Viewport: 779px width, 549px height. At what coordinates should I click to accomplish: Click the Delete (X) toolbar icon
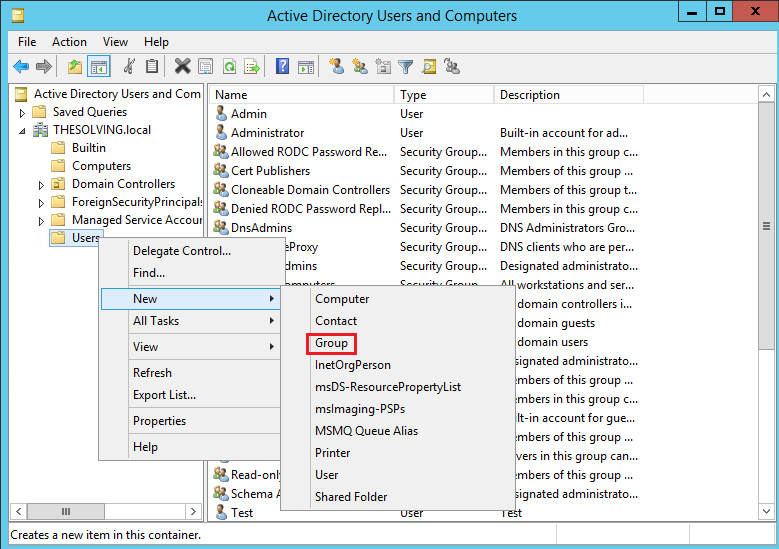point(182,67)
